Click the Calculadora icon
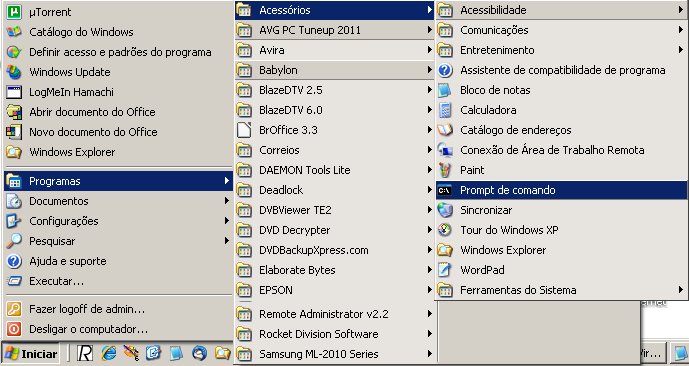This screenshot has width=689, height=366. (x=445, y=110)
